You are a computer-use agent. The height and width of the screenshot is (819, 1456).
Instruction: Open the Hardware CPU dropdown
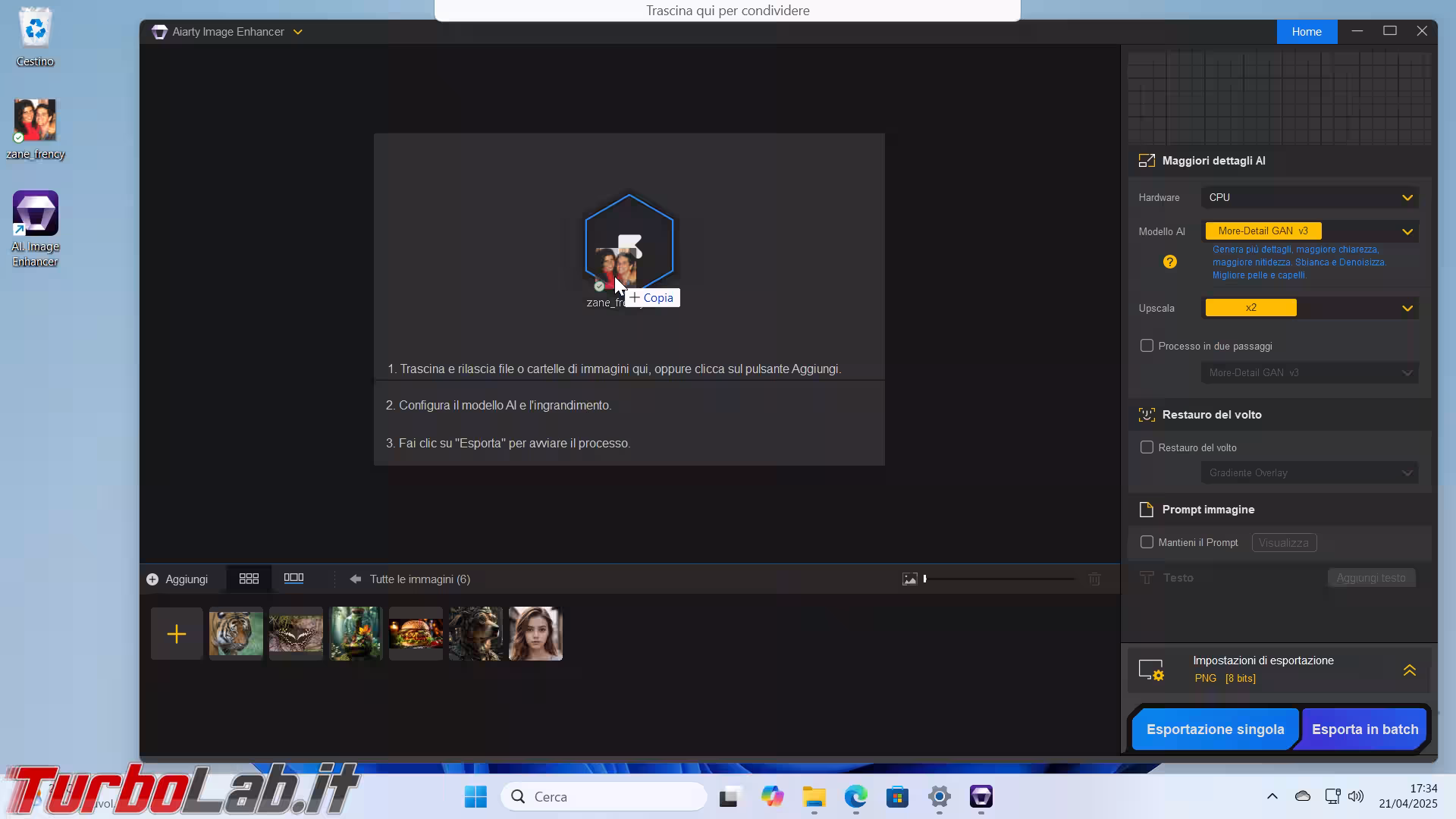(1310, 198)
